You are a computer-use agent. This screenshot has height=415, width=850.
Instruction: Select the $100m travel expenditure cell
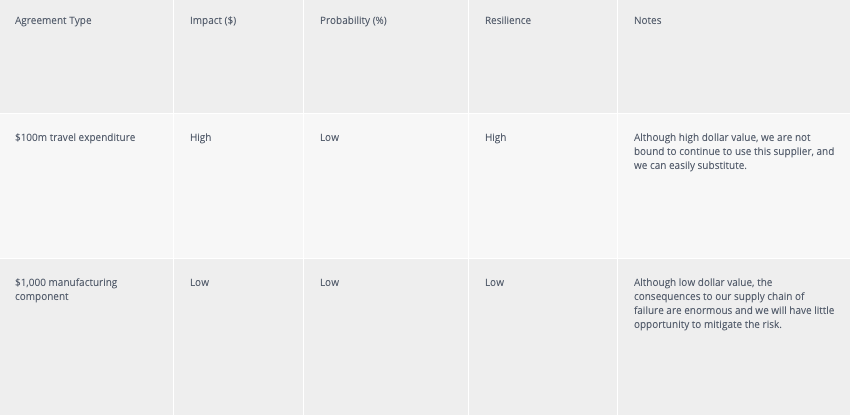coord(75,138)
